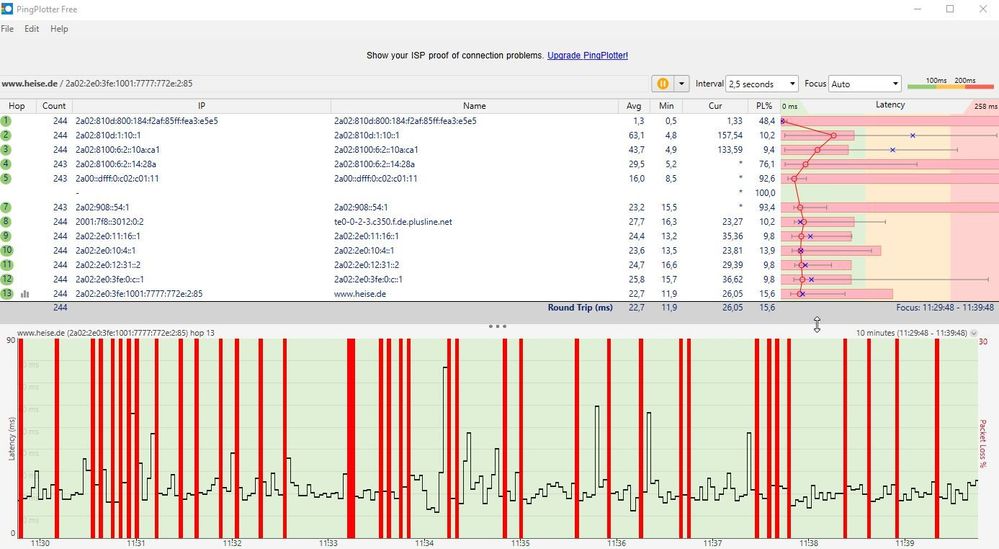This screenshot has height=549, width=999.
Task: Click the PingPlotter app icon in title bar
Action: (7, 9)
